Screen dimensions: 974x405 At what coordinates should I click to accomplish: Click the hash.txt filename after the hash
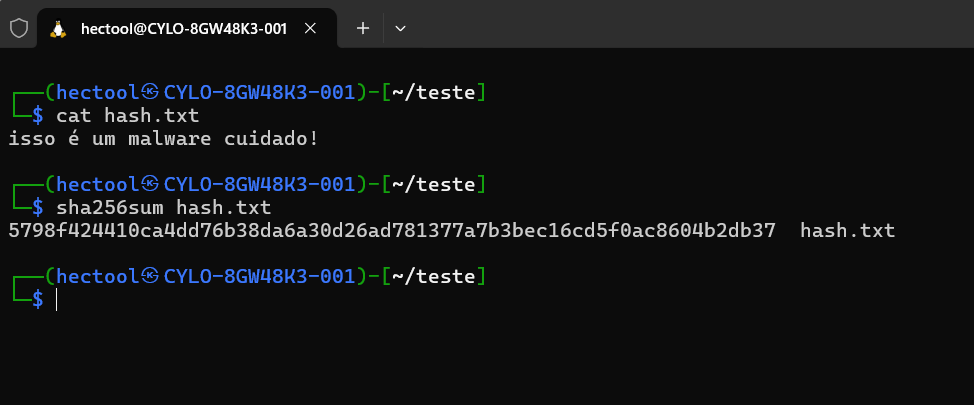(847, 231)
